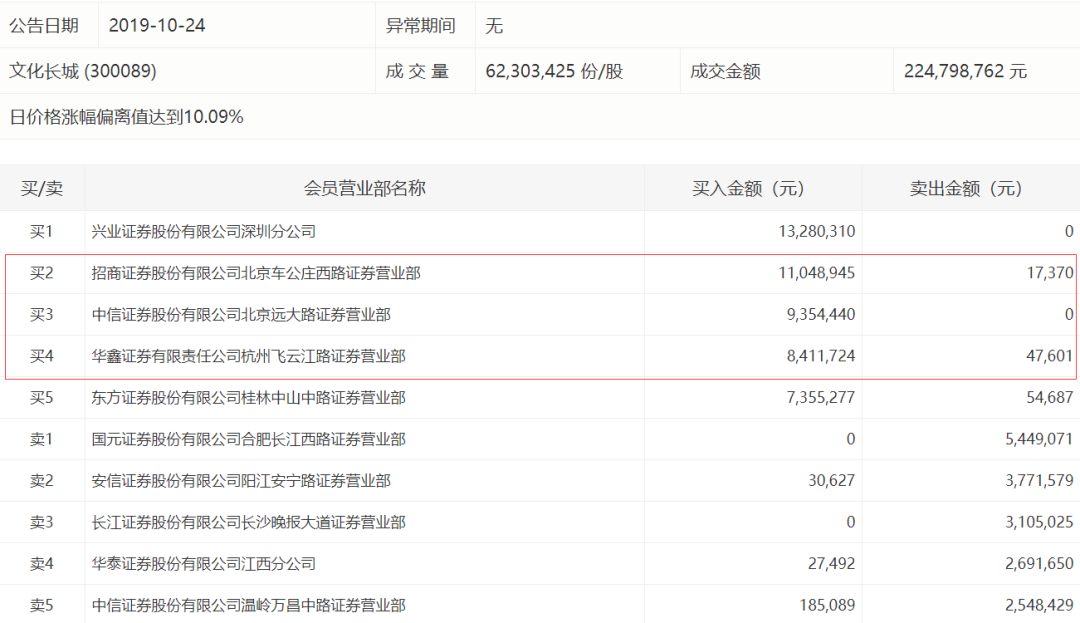Click the 卖5 row label
Viewport: 1080px width, 623px height.
[41, 605]
